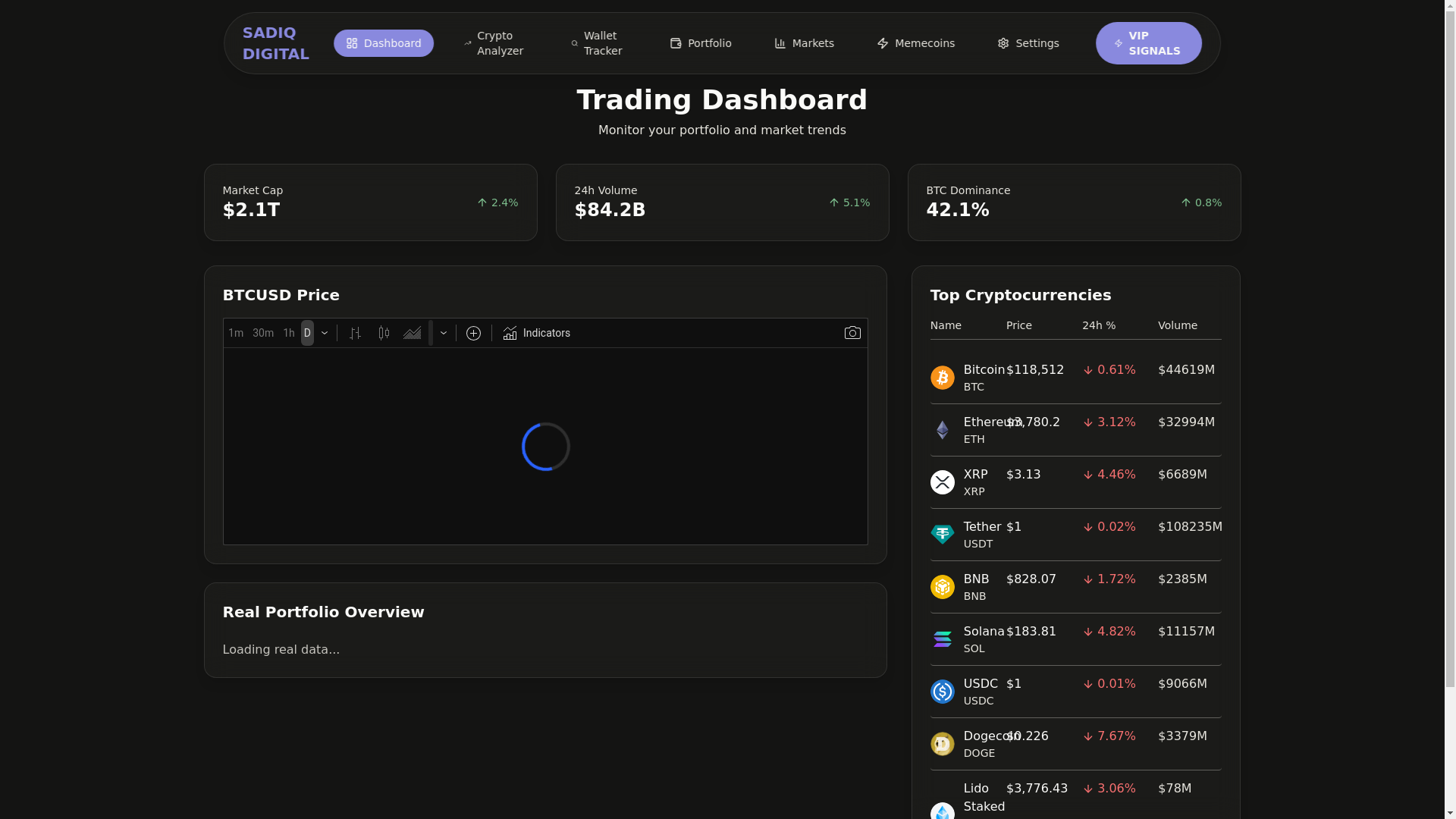Select the D daily interval

pos(307,333)
